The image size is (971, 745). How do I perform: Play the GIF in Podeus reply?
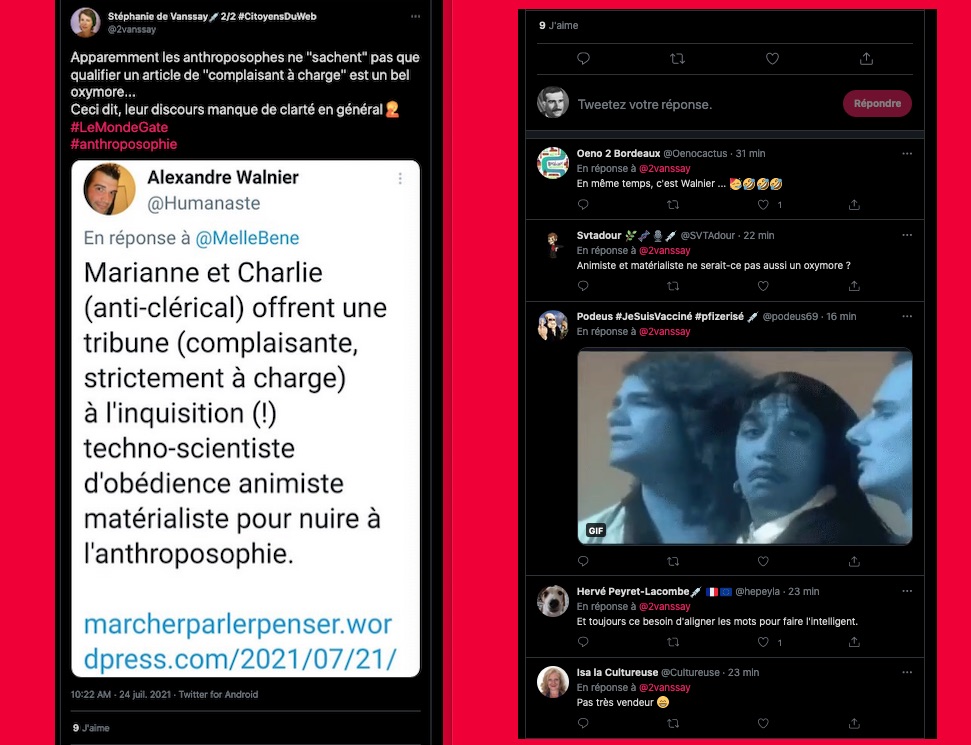click(744, 447)
